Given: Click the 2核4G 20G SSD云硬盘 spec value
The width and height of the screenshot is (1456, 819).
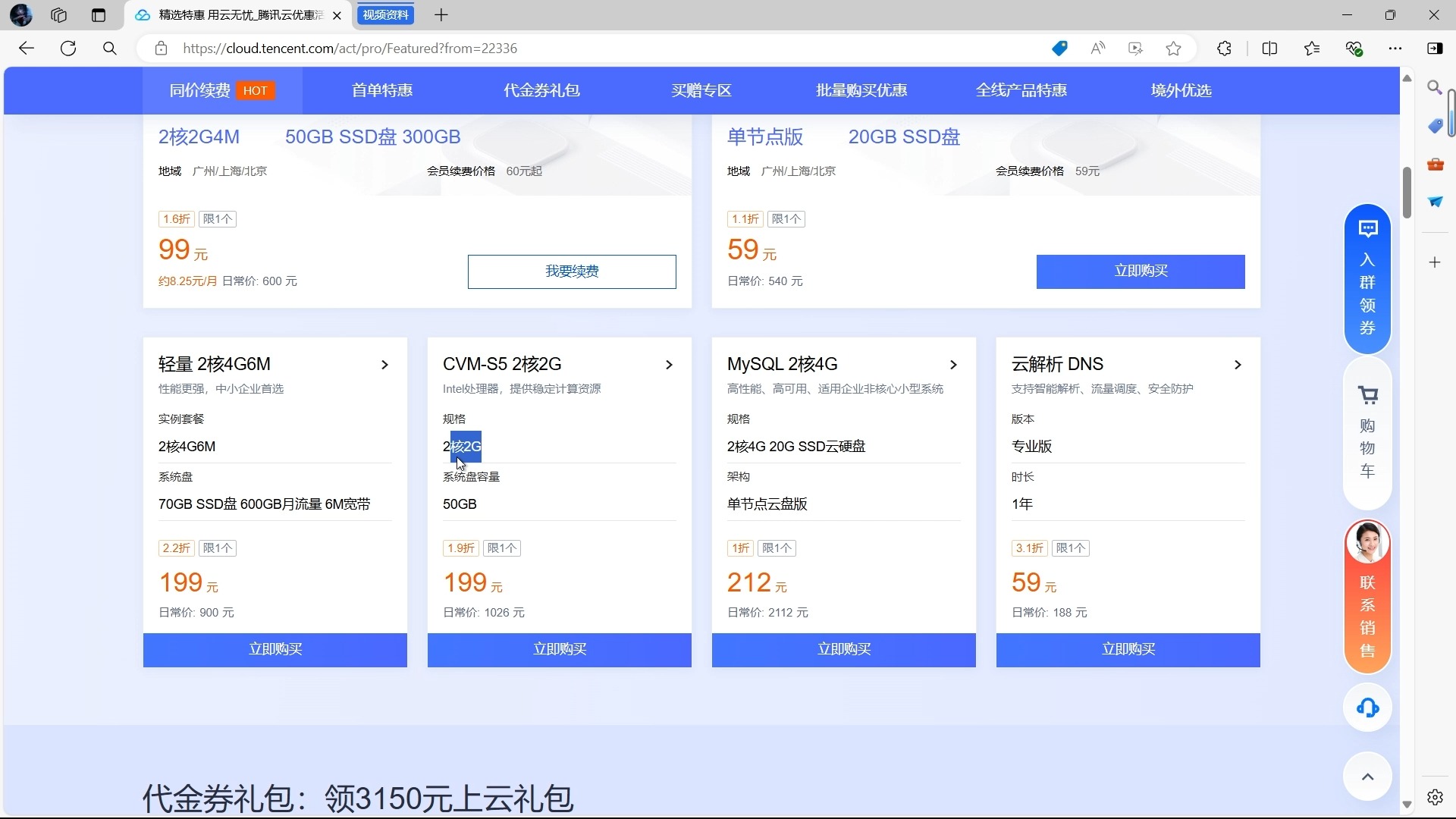Looking at the screenshot, I should (796, 447).
